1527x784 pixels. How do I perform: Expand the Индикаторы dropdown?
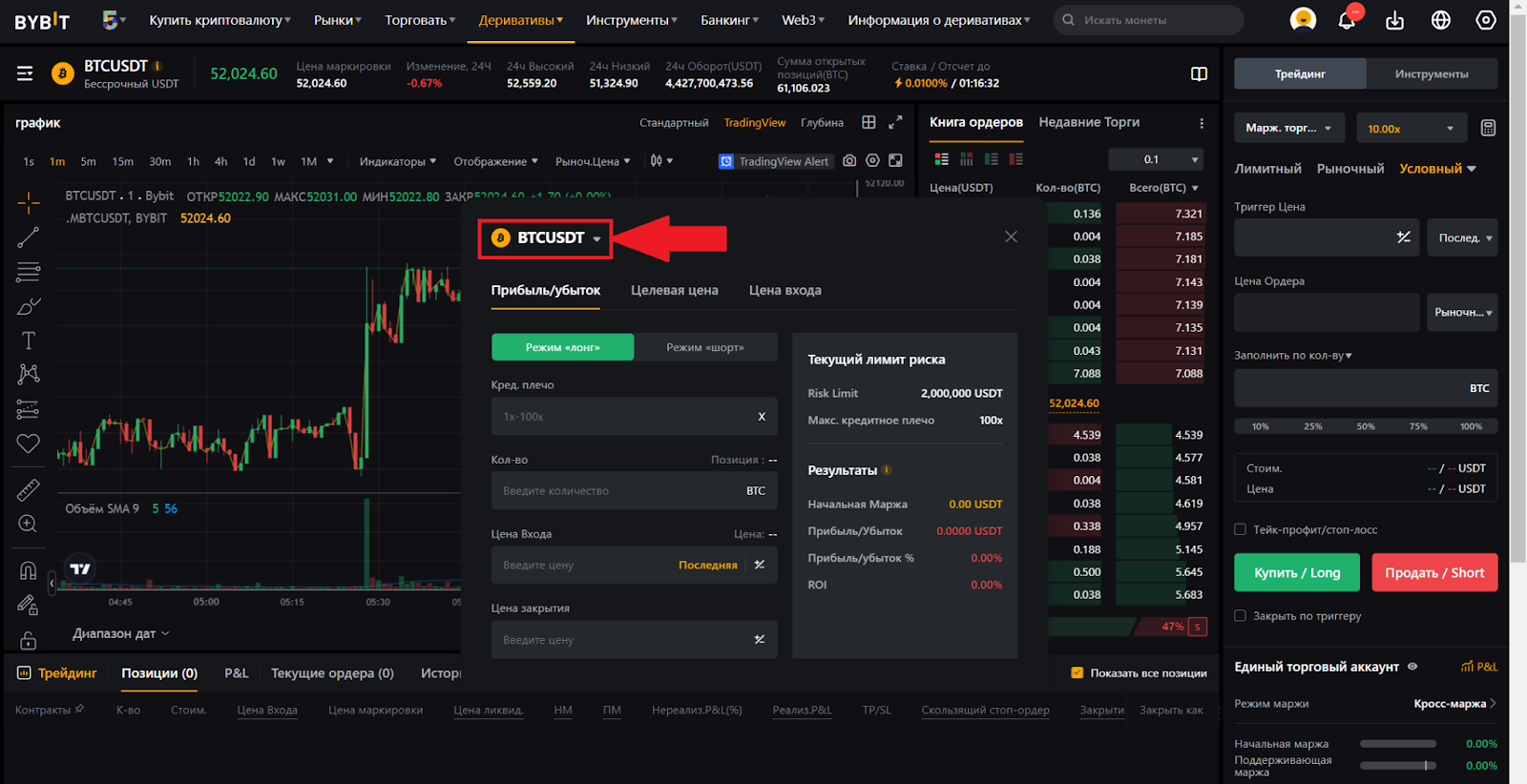point(397,161)
